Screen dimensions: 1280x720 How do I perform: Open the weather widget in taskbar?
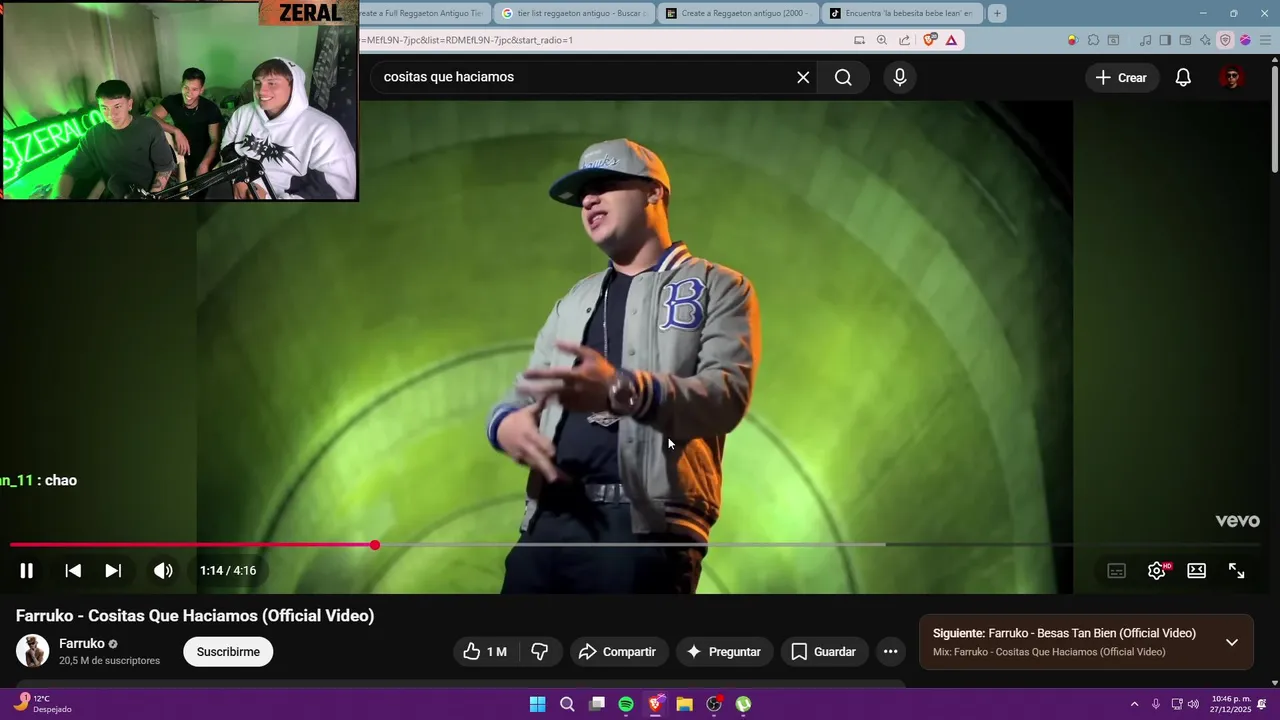(42, 704)
